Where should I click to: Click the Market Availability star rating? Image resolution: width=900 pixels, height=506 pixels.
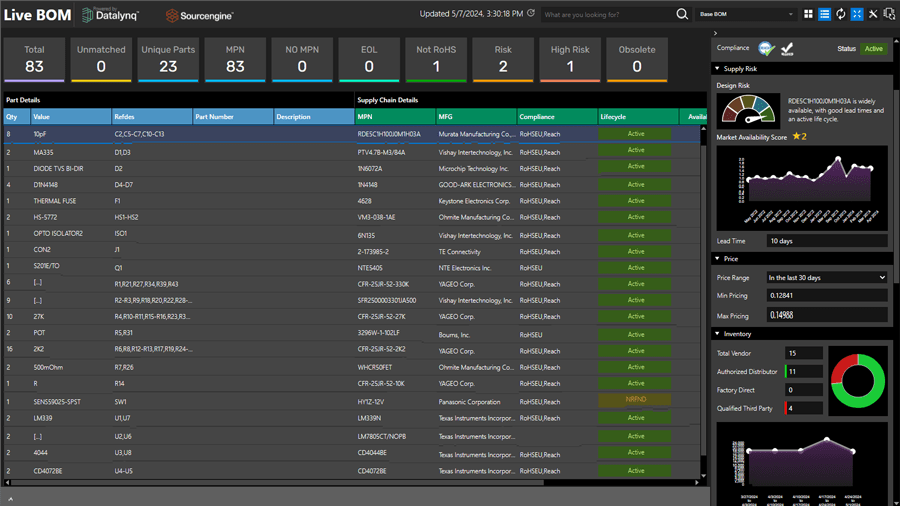[800, 137]
